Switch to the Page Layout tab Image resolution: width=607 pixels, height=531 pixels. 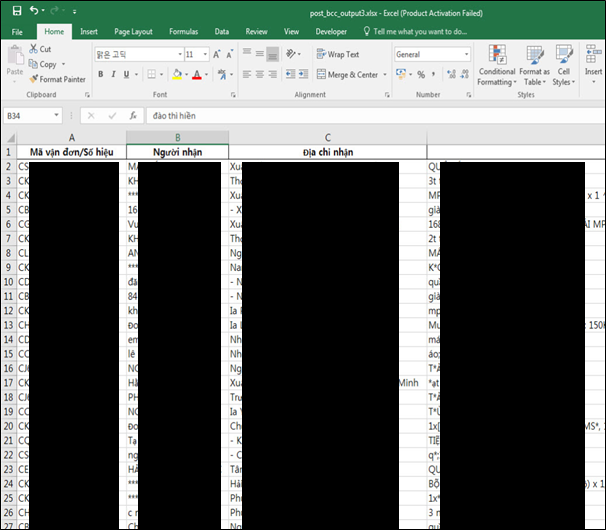click(x=133, y=32)
